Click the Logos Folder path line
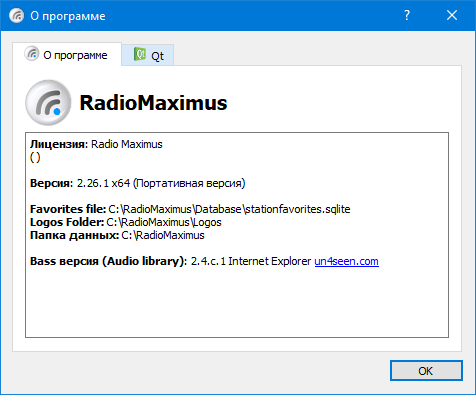Viewport: 476px width, 395px height. [126, 222]
